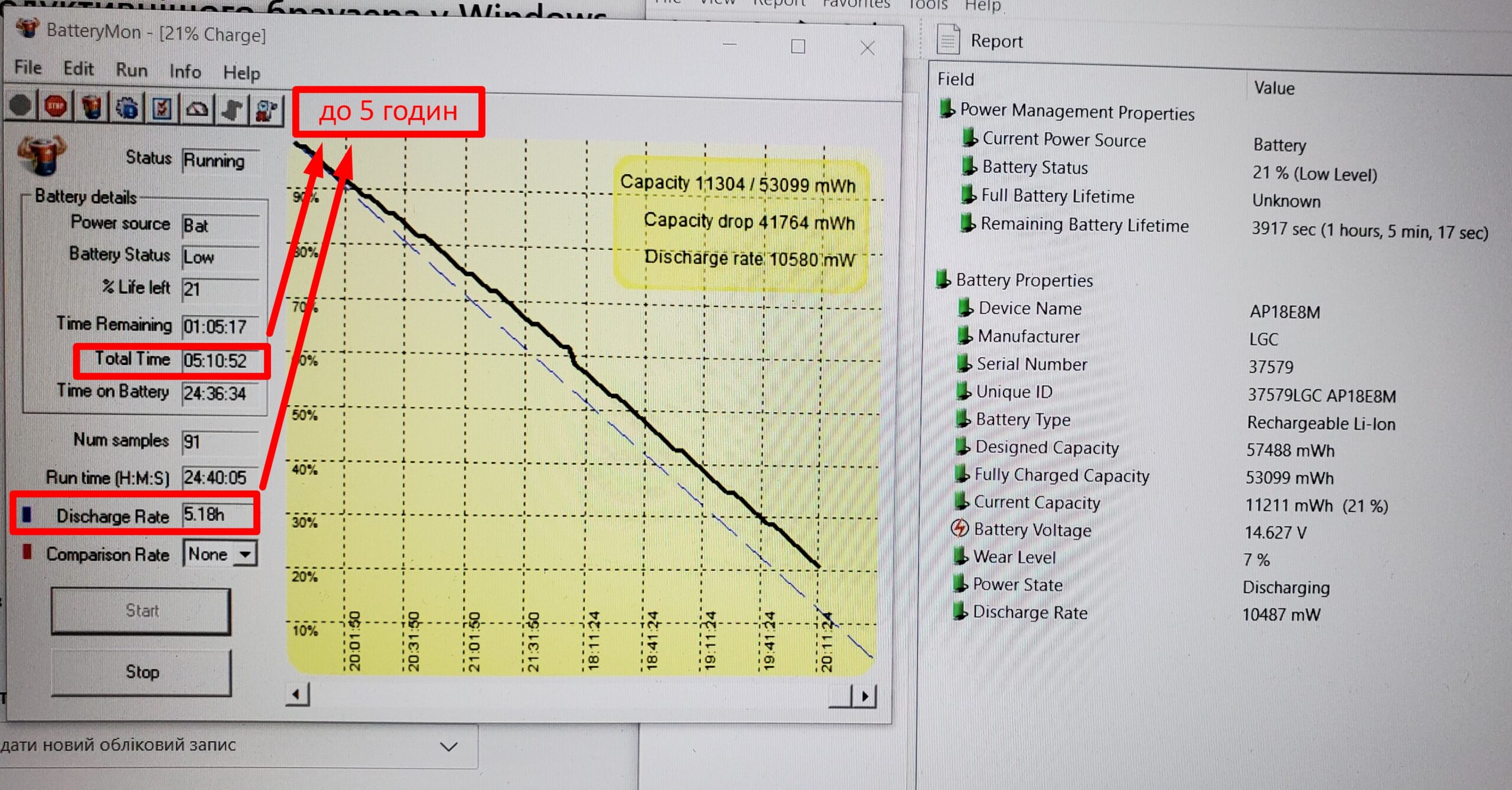Click the checklist options toolbar icon
The height and width of the screenshot is (790, 1512).
point(162,109)
